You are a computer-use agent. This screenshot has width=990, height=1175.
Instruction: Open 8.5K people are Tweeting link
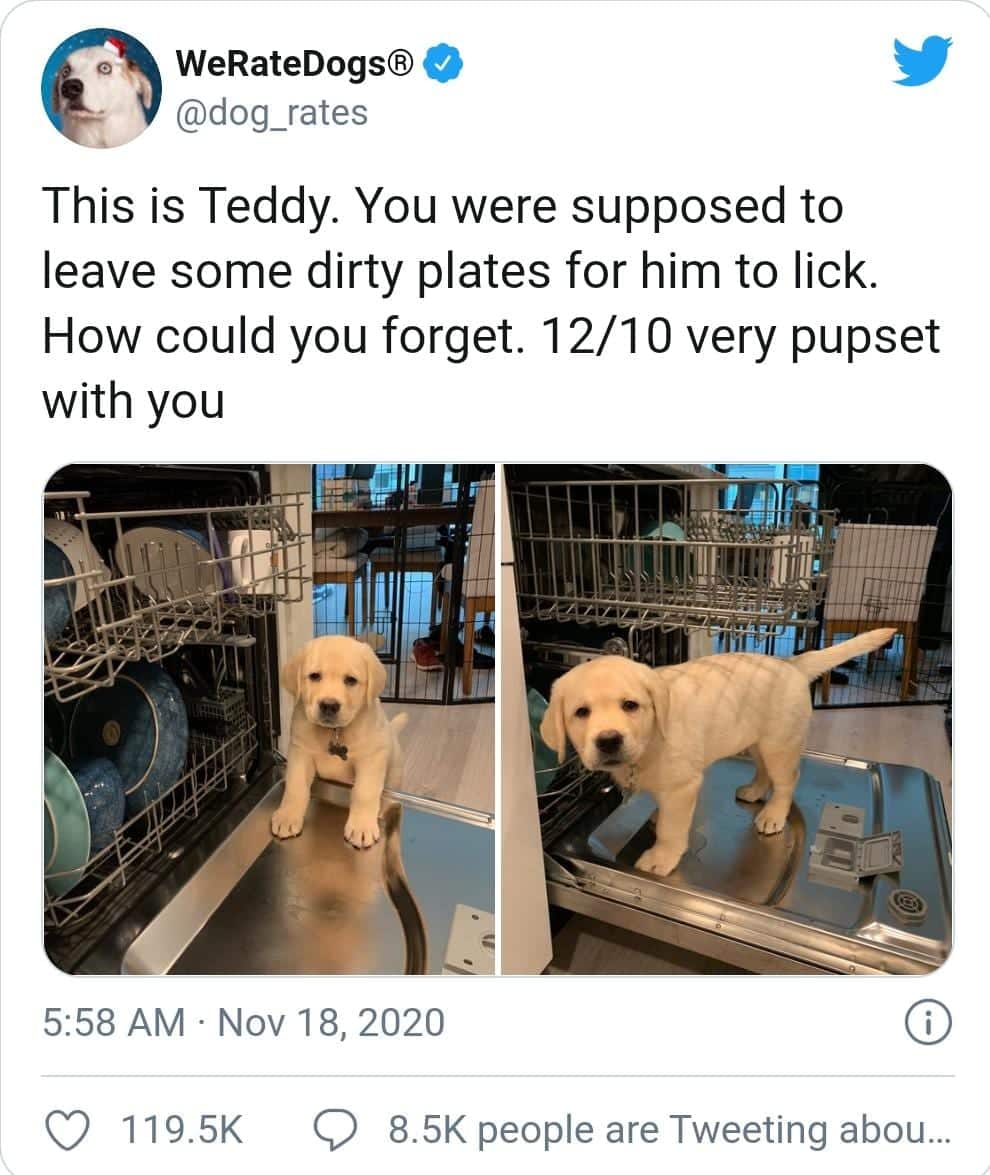669,1130
